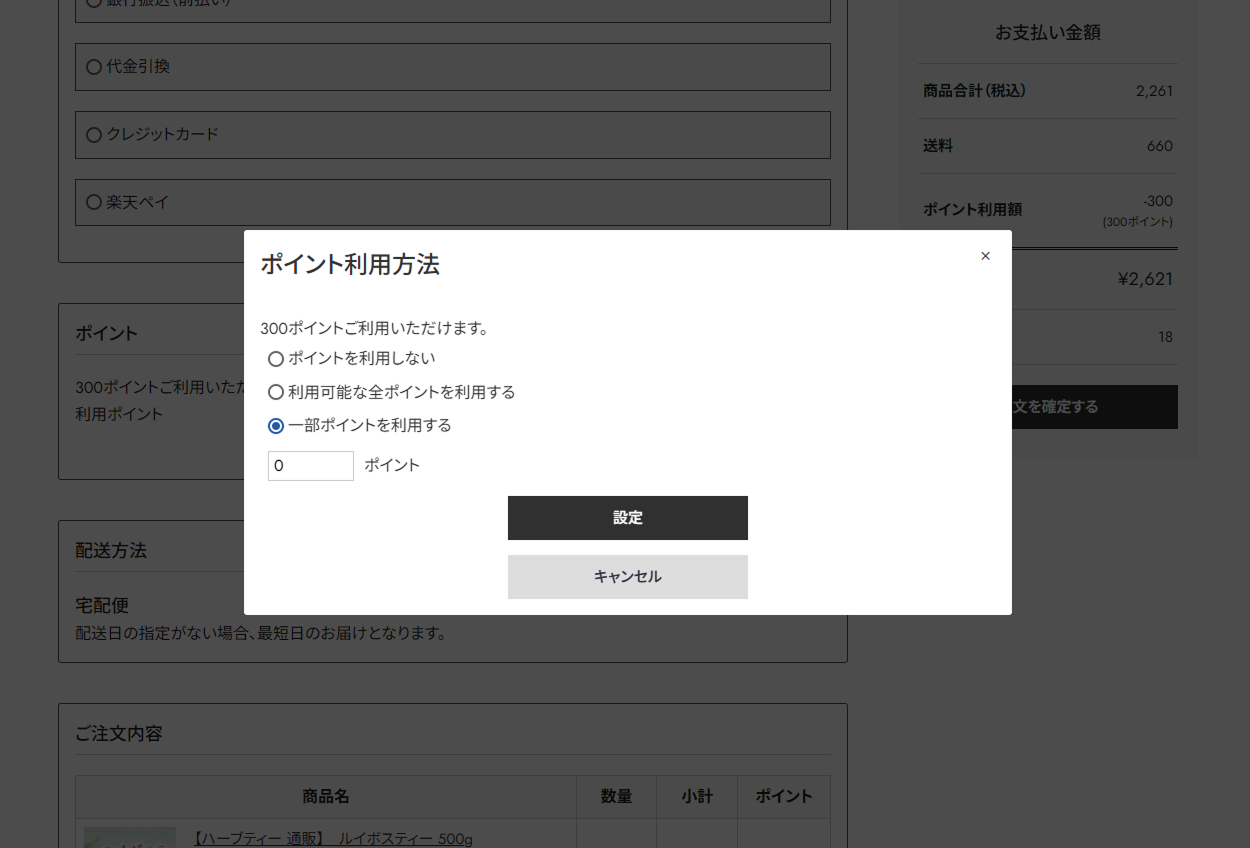Open the ルイボスティー 500g product link
Image resolution: width=1250 pixels, height=848 pixels.
tap(332, 838)
